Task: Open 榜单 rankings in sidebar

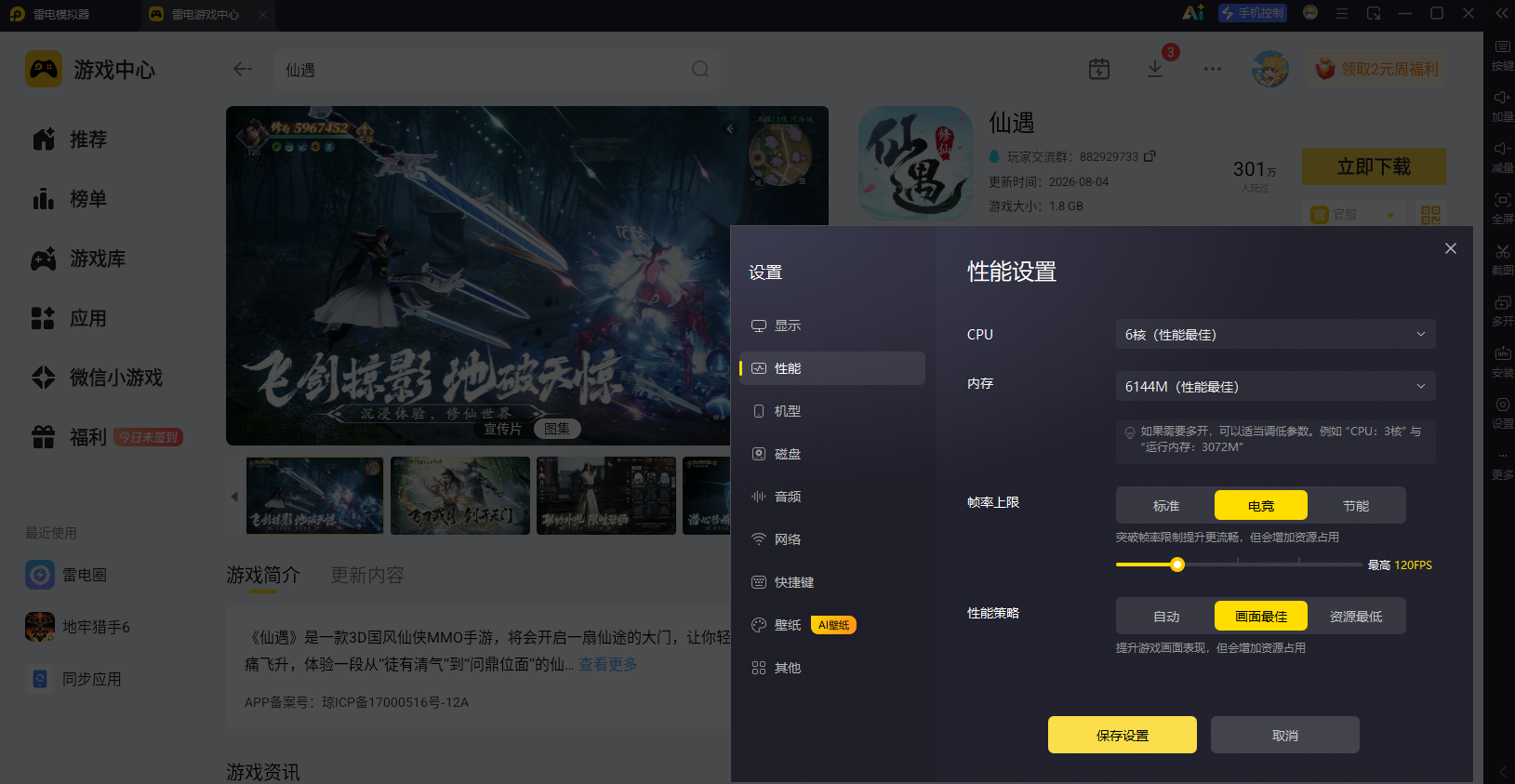Action: point(70,199)
